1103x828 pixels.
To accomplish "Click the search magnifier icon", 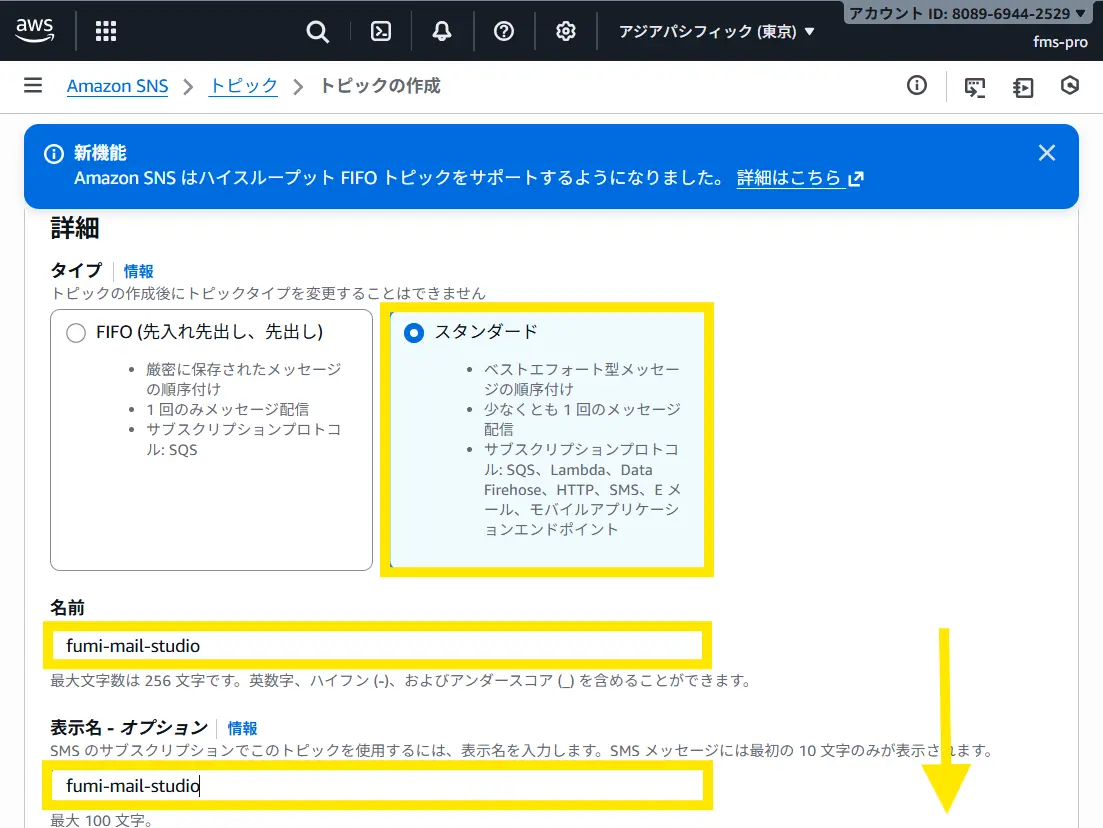I will click(317, 31).
